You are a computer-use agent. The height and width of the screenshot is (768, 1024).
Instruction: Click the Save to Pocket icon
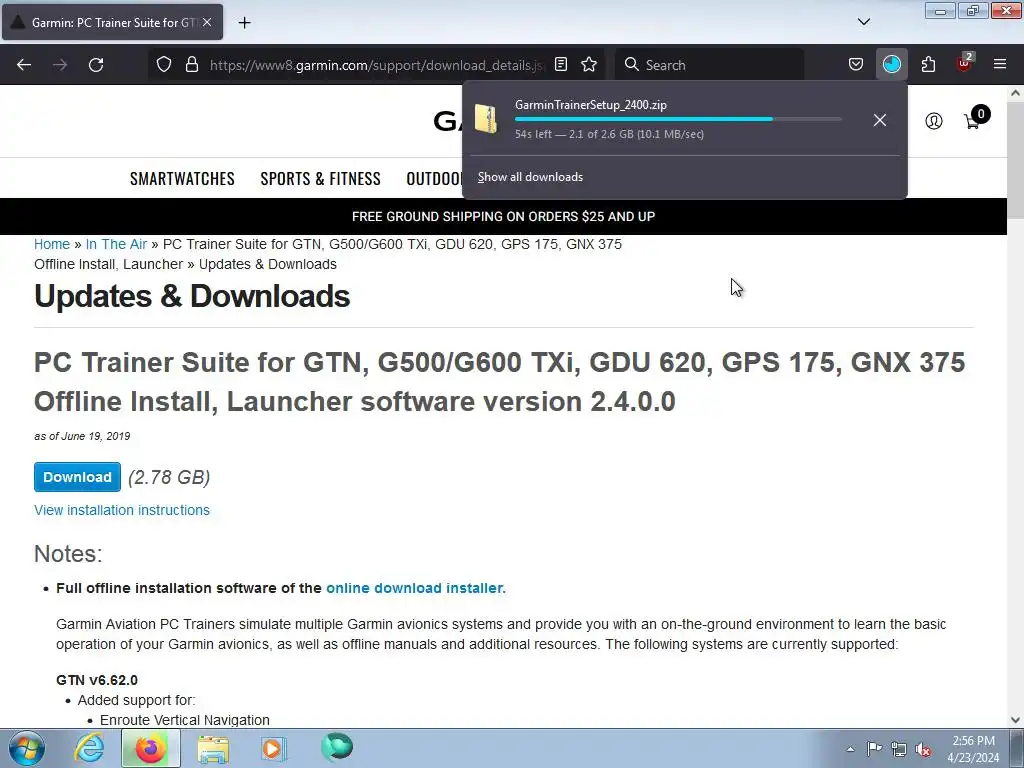[856, 65]
